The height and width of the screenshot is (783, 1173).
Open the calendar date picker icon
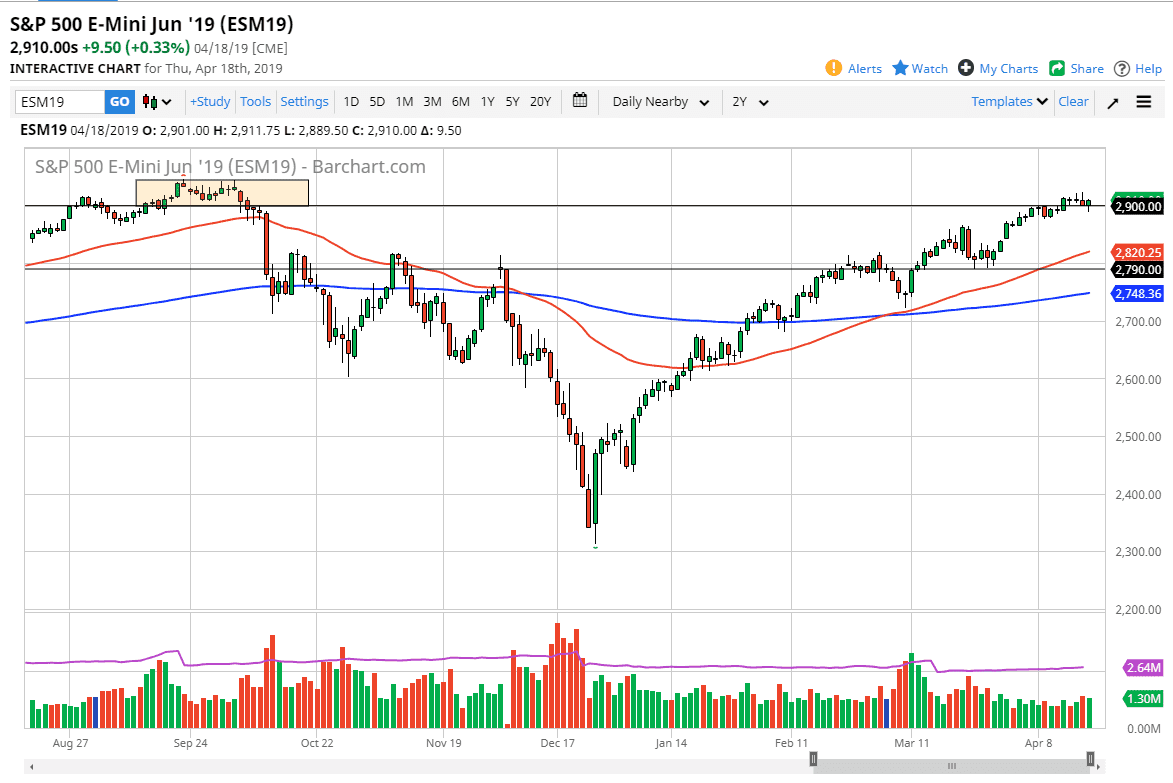(579, 101)
